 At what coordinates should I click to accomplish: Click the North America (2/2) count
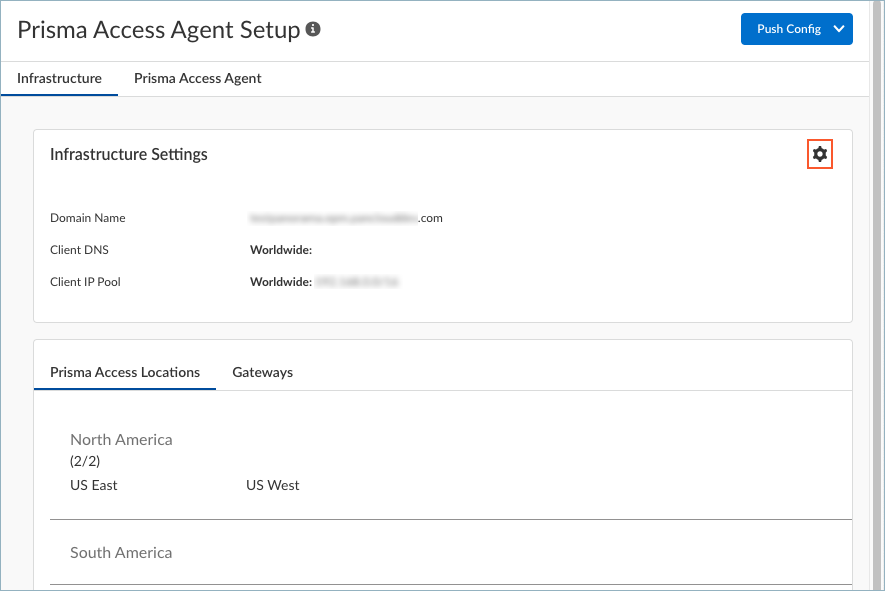tap(85, 461)
